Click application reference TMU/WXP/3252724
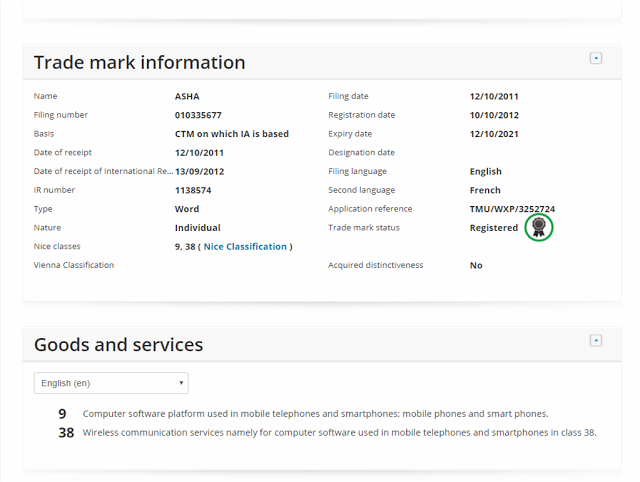 (x=512, y=209)
